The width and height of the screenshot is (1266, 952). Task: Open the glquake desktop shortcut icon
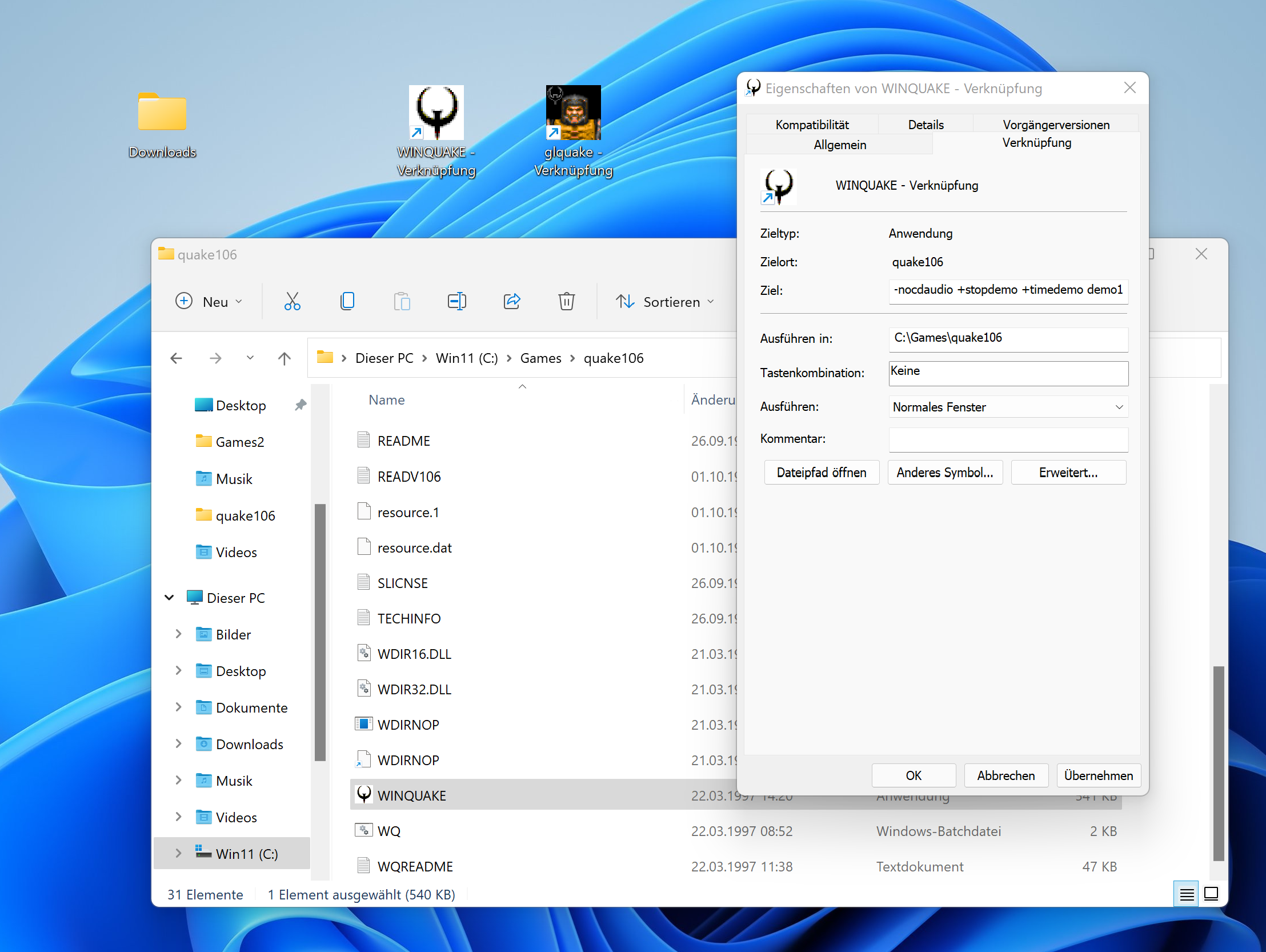point(573,113)
